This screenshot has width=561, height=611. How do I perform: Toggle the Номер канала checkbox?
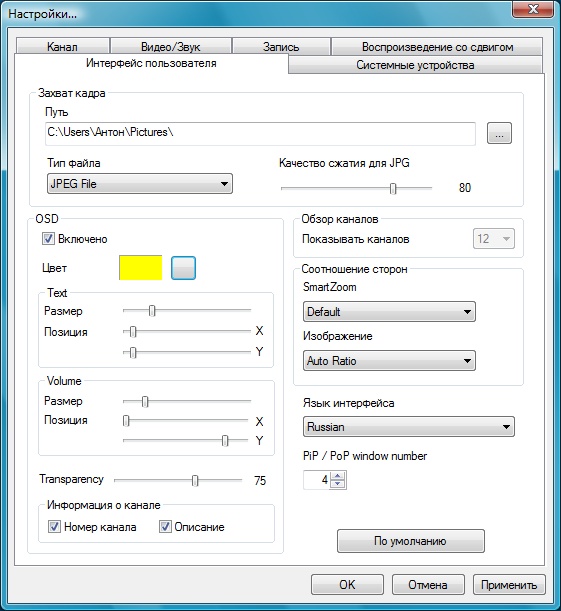coord(54,527)
